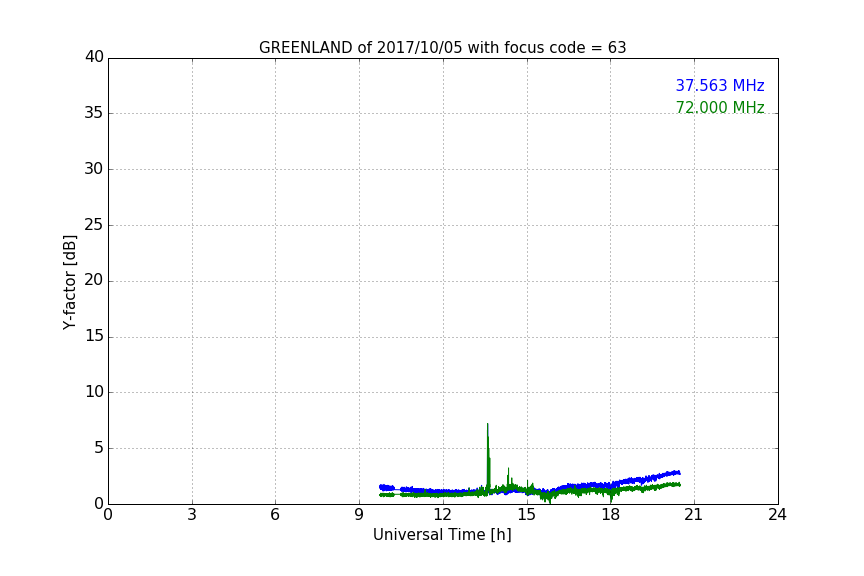
Task: Click the plot title 'GREENLAND of 2017/10/05 with focus code = 63'
Action: pyautogui.click(x=442, y=48)
